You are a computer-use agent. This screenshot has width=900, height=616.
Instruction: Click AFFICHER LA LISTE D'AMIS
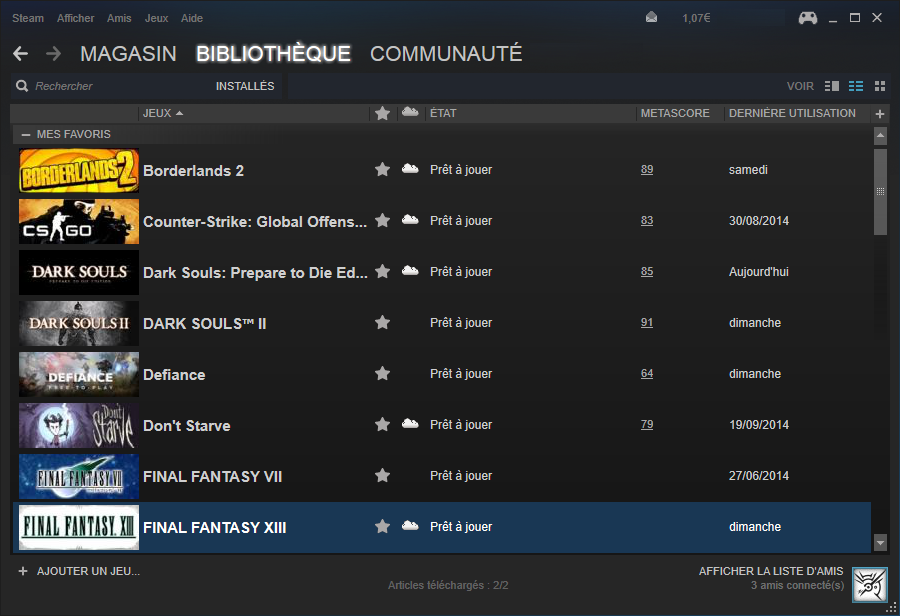771,571
